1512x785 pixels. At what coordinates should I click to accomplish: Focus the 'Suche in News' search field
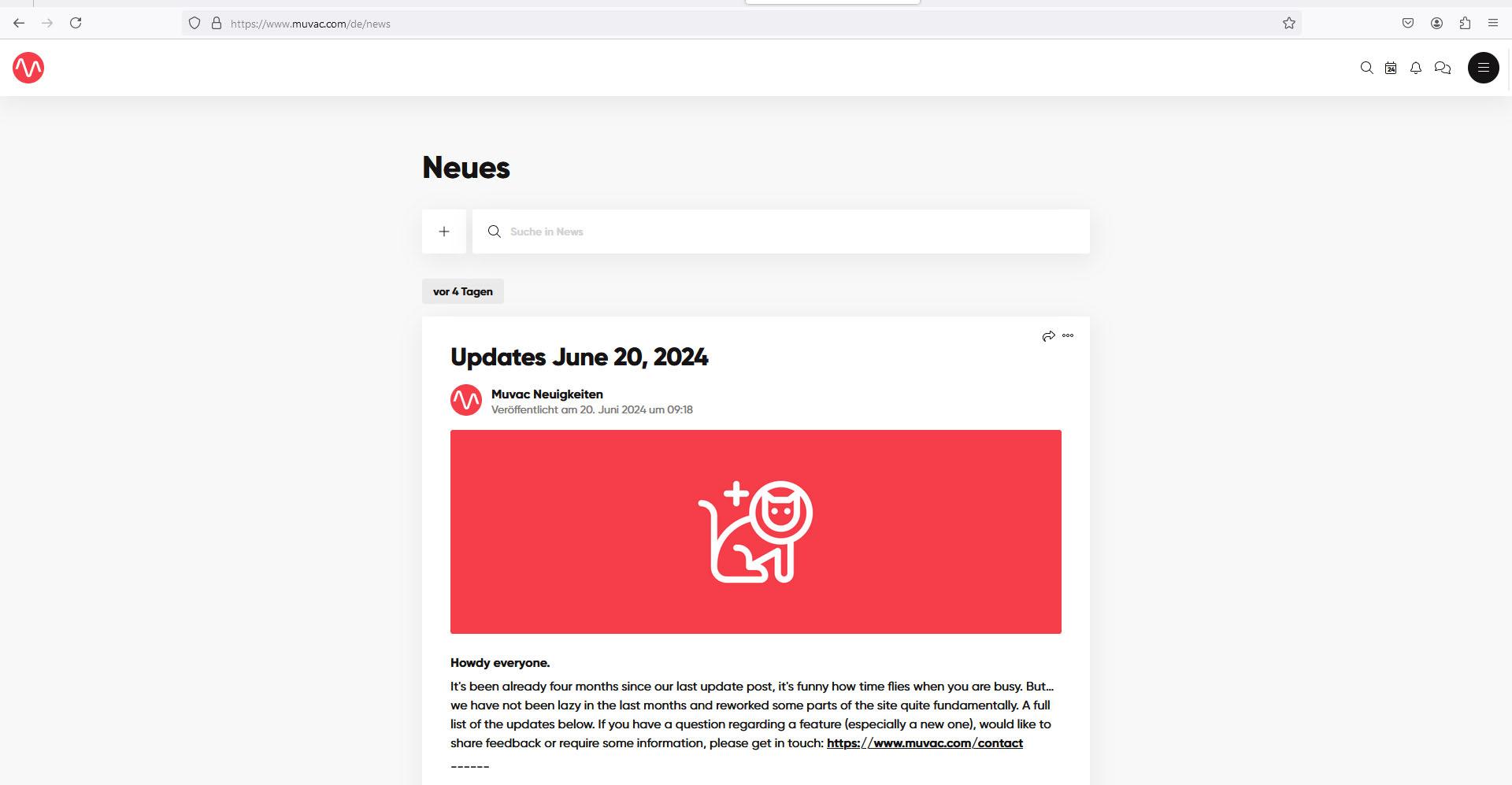(x=781, y=231)
